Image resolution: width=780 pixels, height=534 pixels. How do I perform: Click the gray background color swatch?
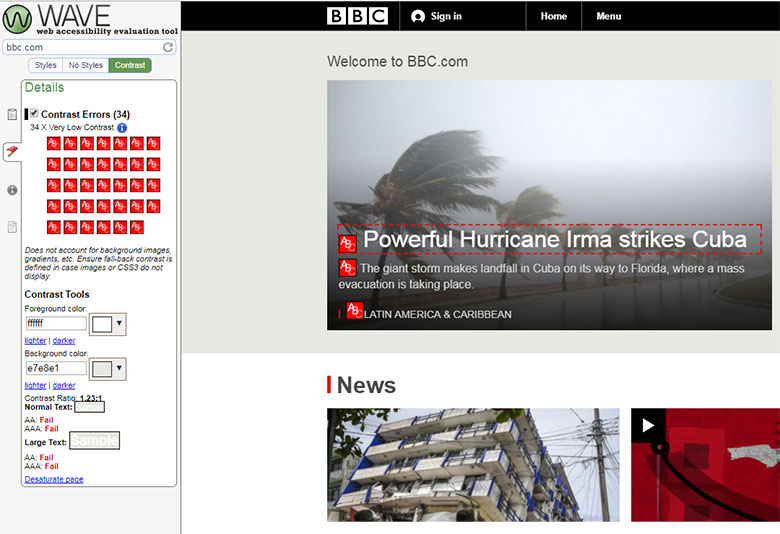pos(102,369)
